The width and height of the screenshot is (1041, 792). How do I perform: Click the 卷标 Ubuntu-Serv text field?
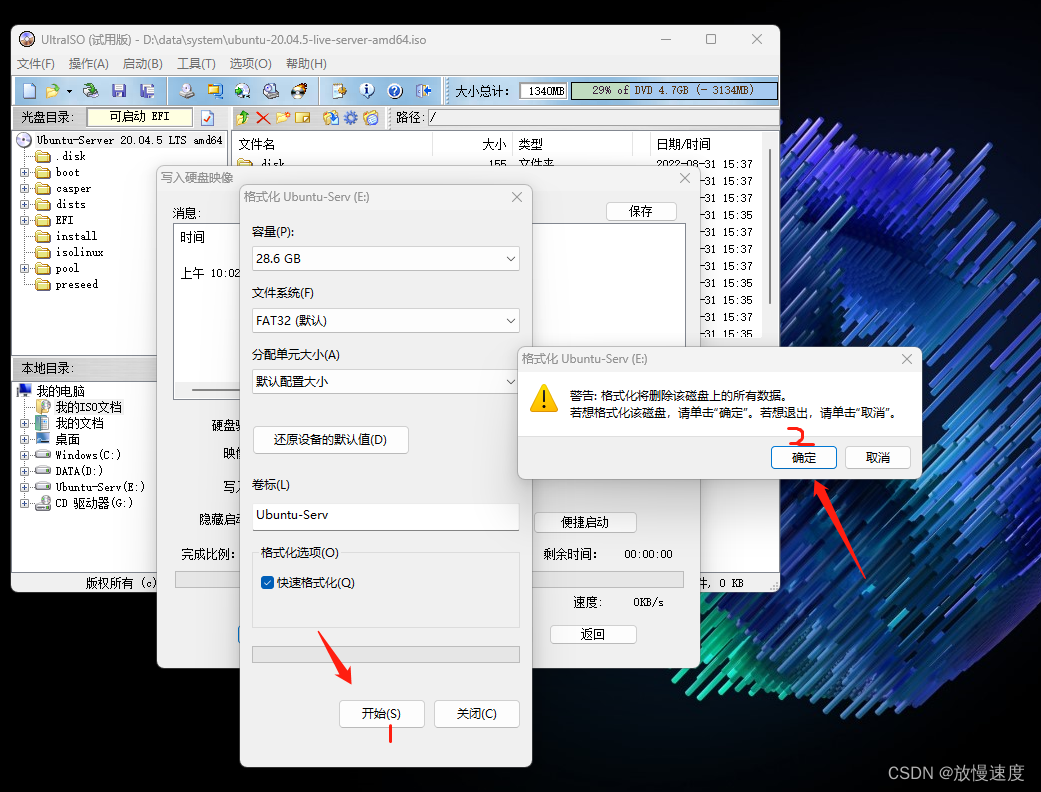386,516
